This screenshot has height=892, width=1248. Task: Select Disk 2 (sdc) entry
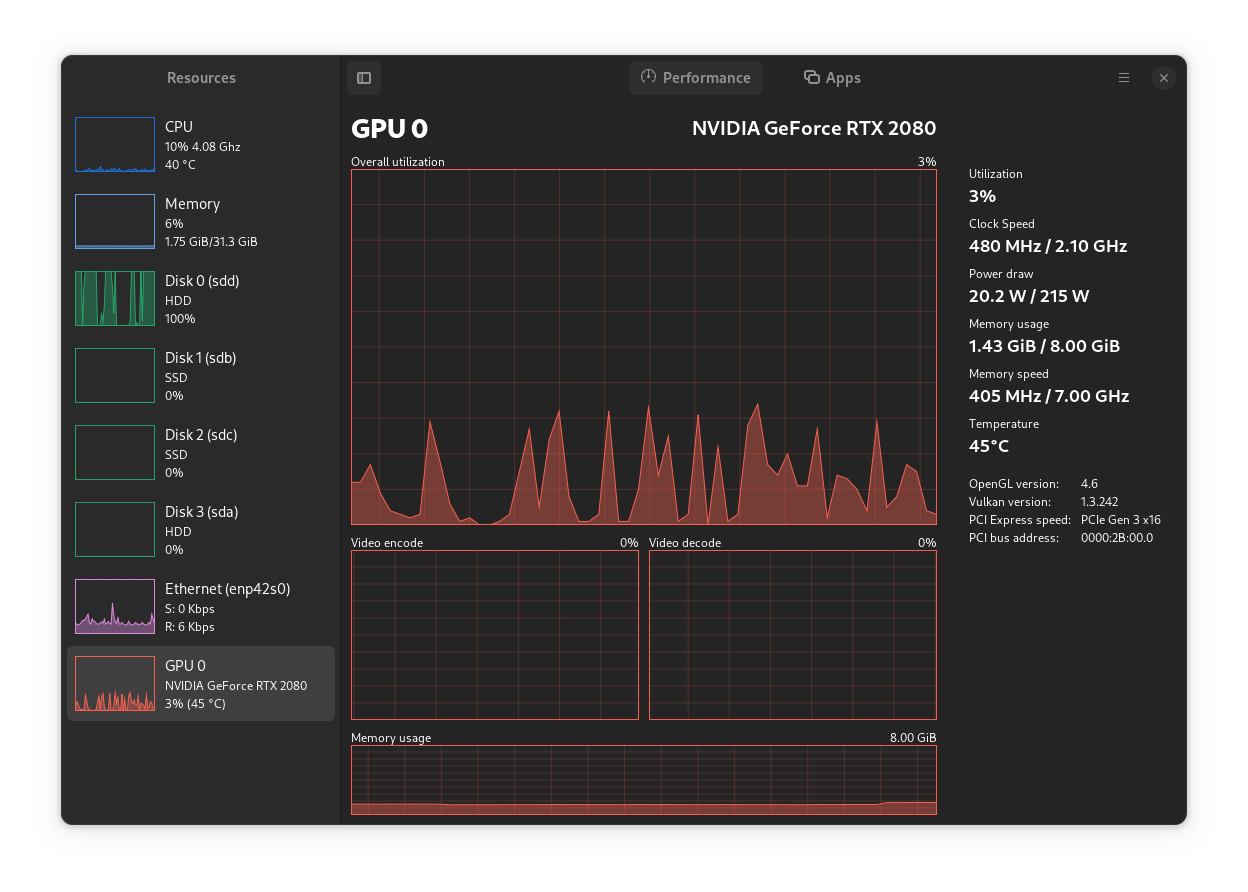201,453
